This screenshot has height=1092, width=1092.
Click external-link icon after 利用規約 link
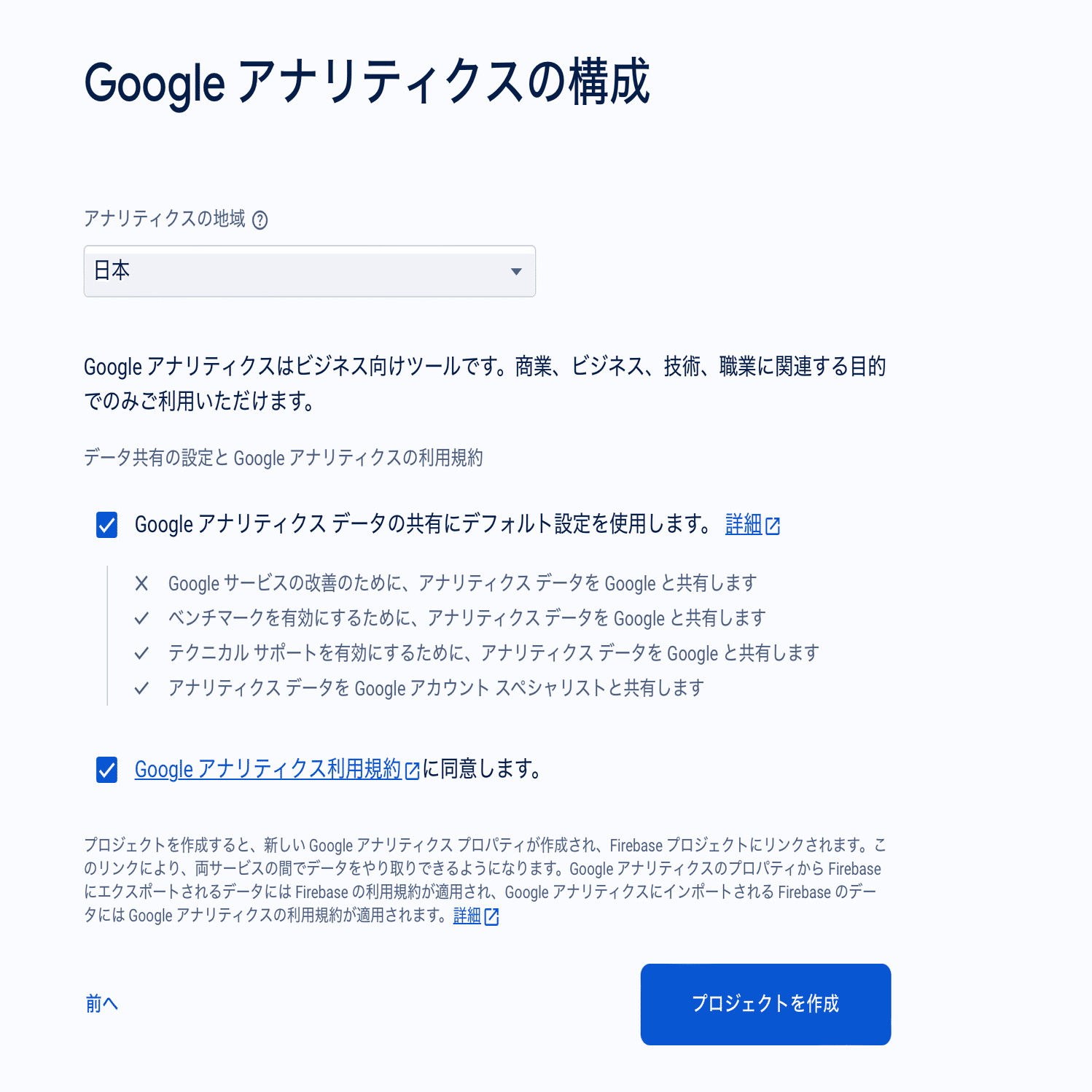412,771
